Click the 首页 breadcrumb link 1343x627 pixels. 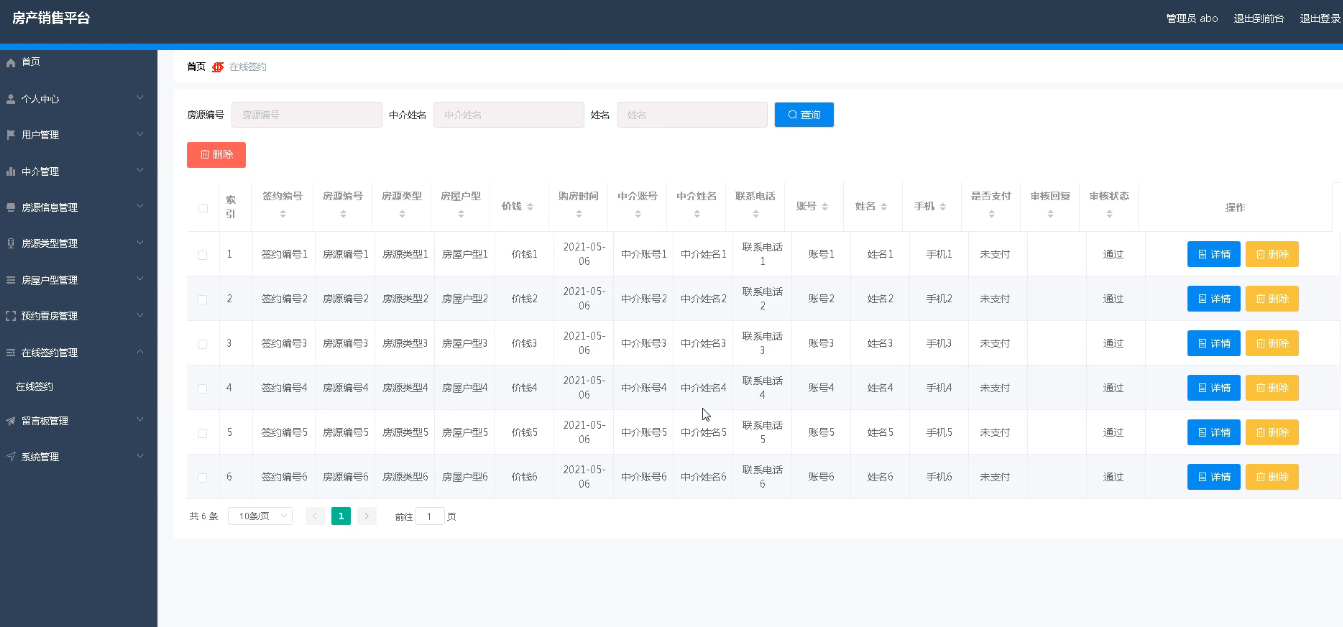(x=196, y=67)
